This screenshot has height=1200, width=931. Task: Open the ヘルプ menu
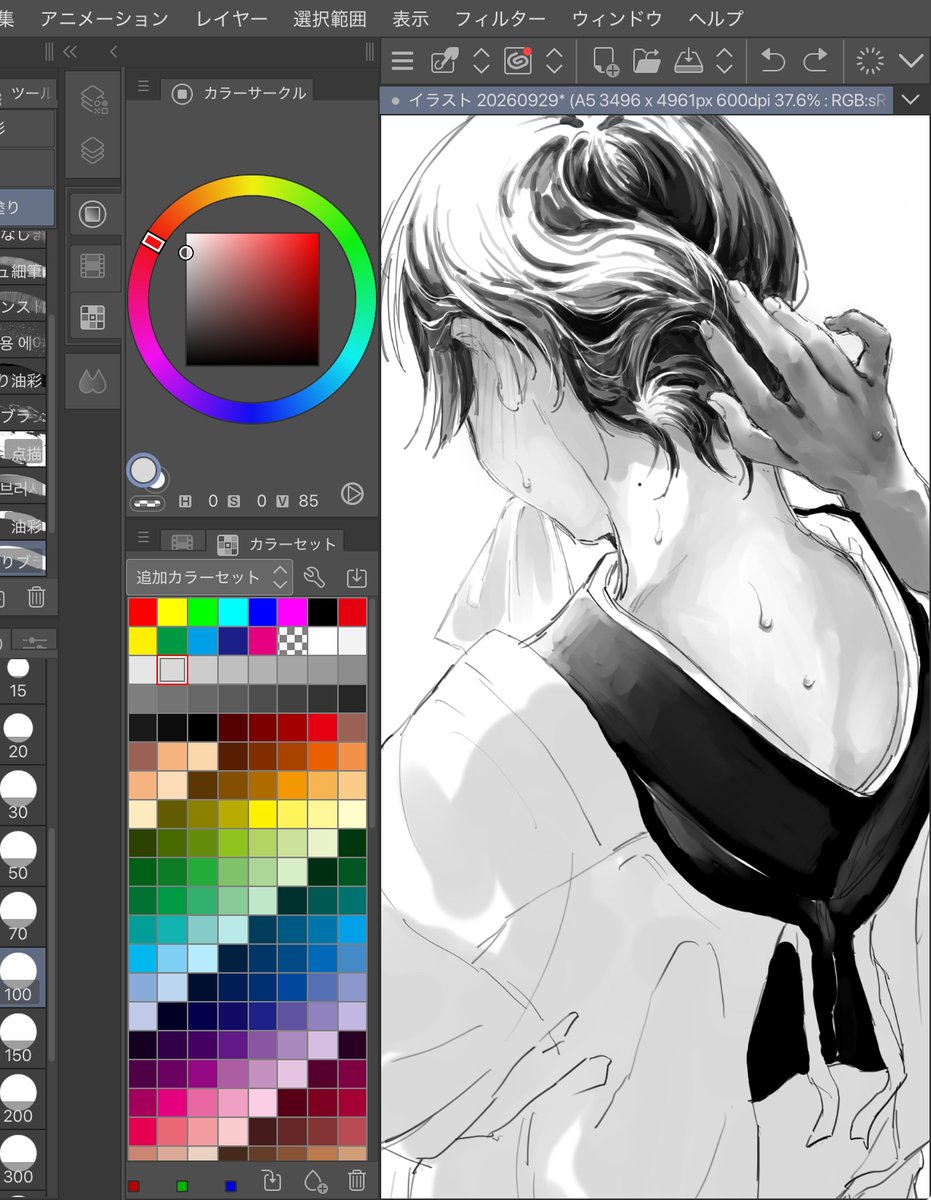716,18
